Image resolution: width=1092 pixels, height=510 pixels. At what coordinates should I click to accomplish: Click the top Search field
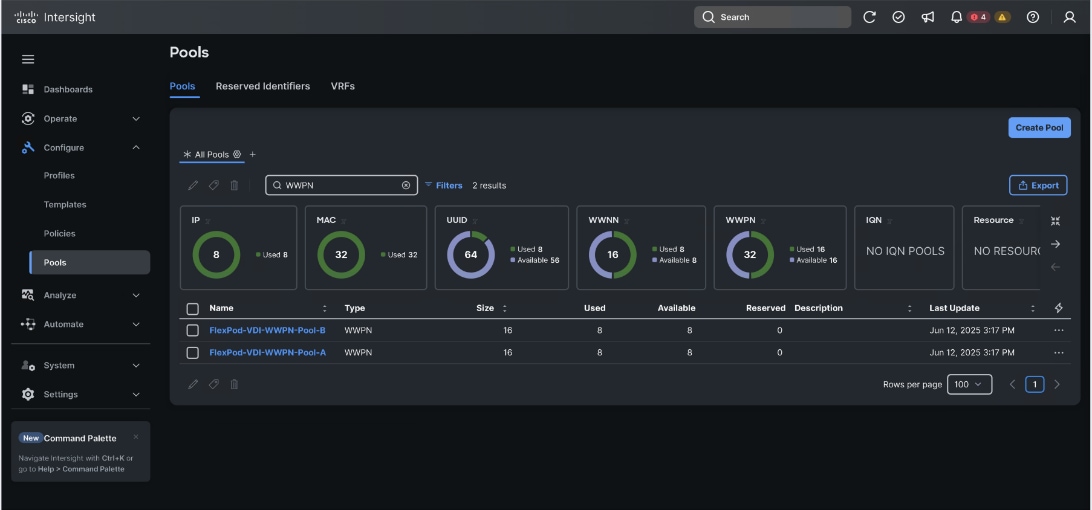pos(772,17)
